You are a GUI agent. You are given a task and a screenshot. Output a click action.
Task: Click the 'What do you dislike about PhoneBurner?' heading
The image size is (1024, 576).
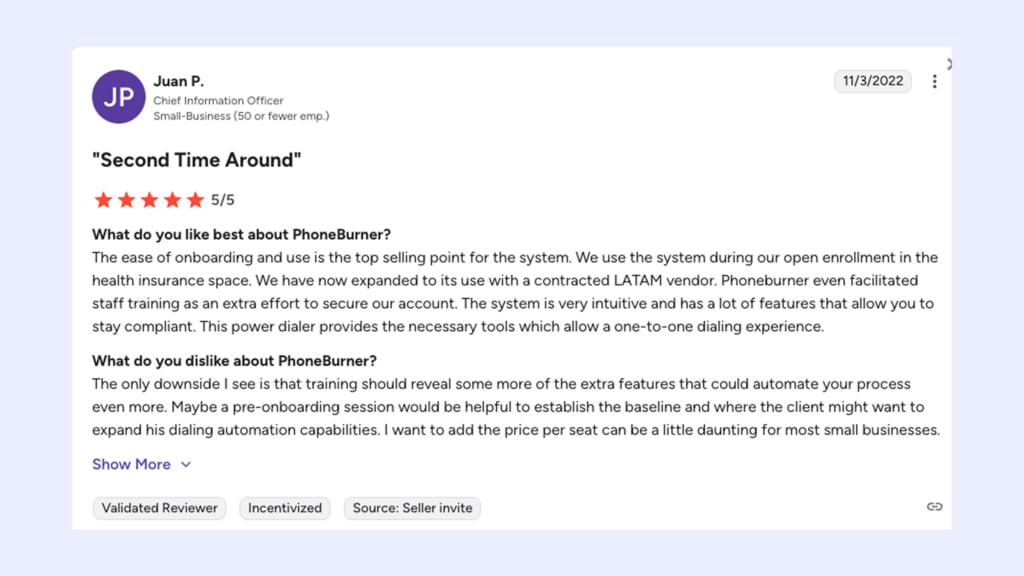234,361
